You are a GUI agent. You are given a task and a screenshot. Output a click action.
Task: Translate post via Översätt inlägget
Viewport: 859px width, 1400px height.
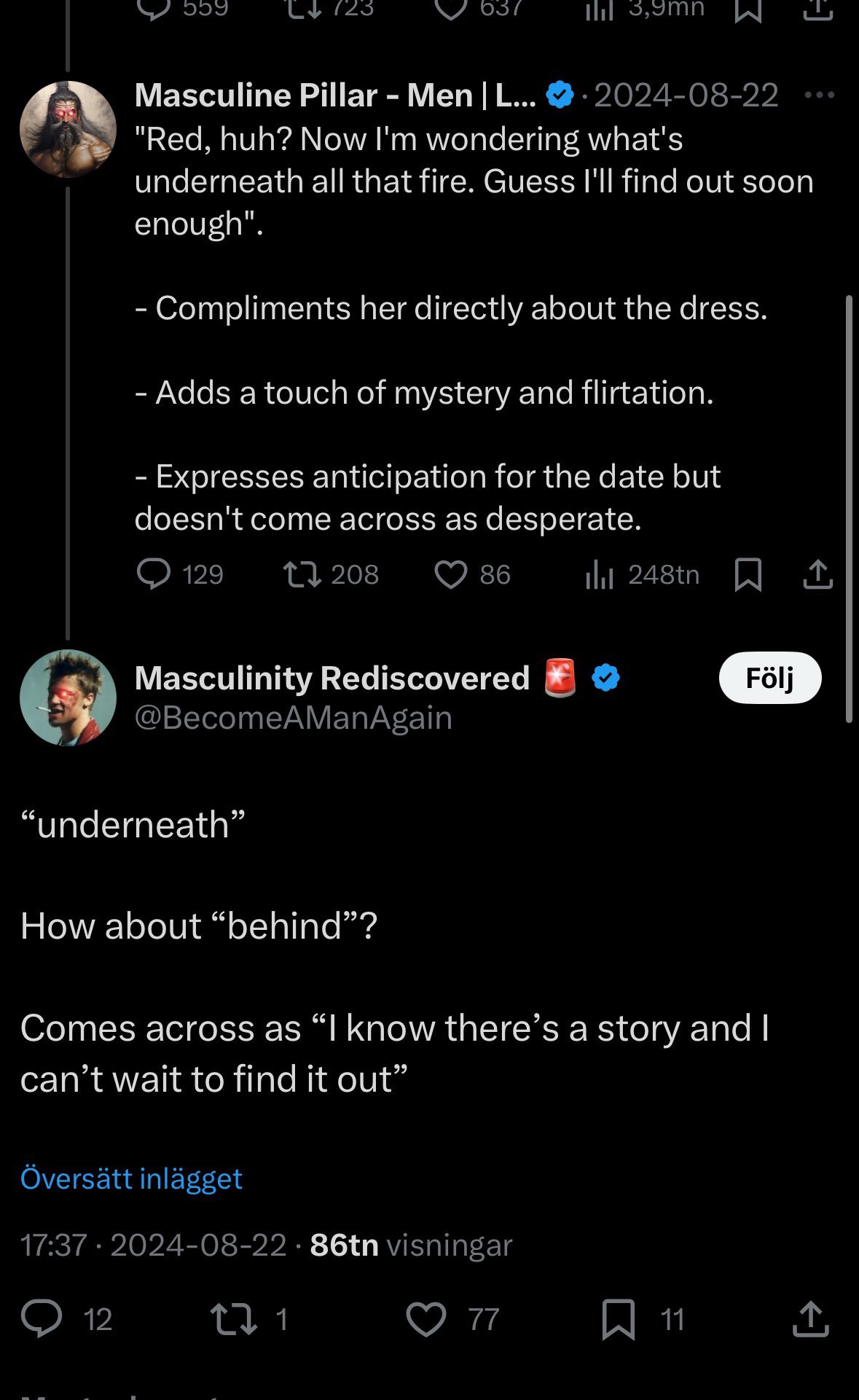(x=131, y=1178)
